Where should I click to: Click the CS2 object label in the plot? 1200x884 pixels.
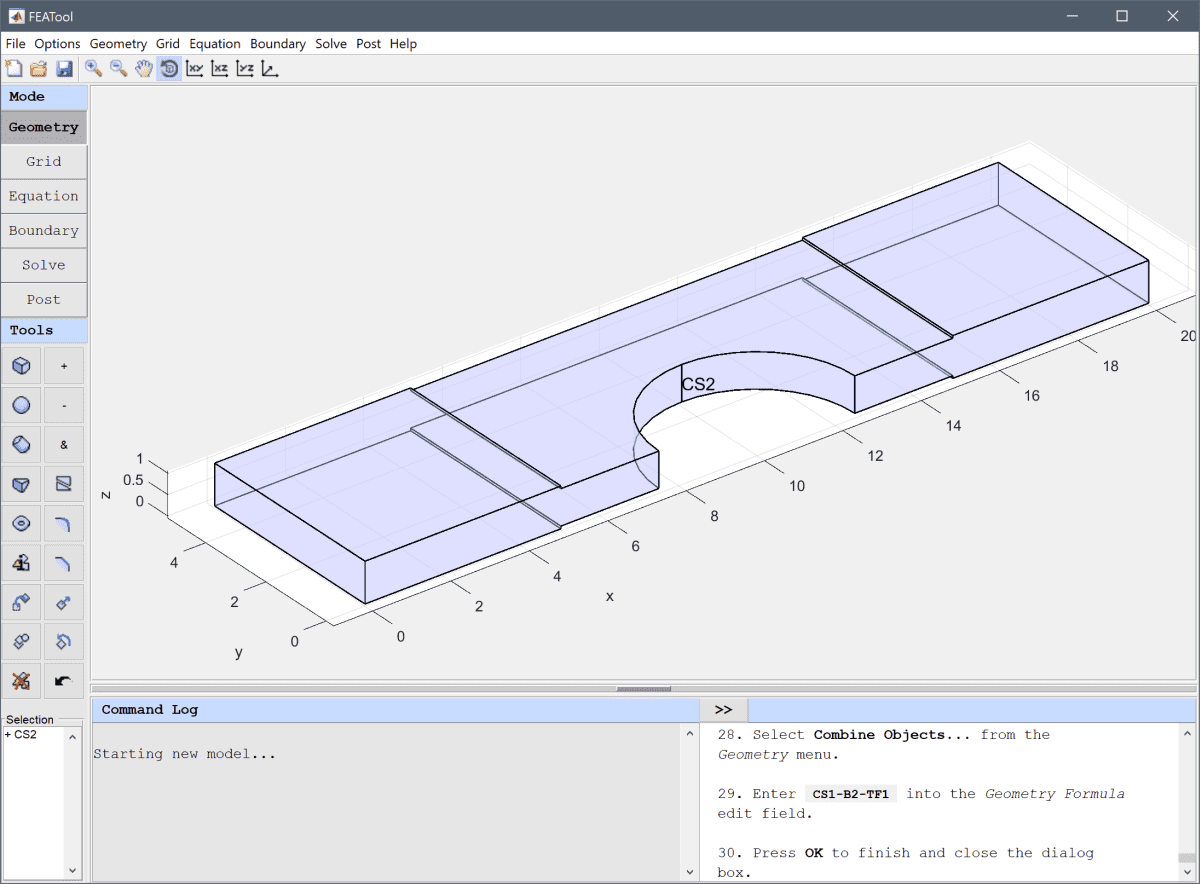coord(698,384)
